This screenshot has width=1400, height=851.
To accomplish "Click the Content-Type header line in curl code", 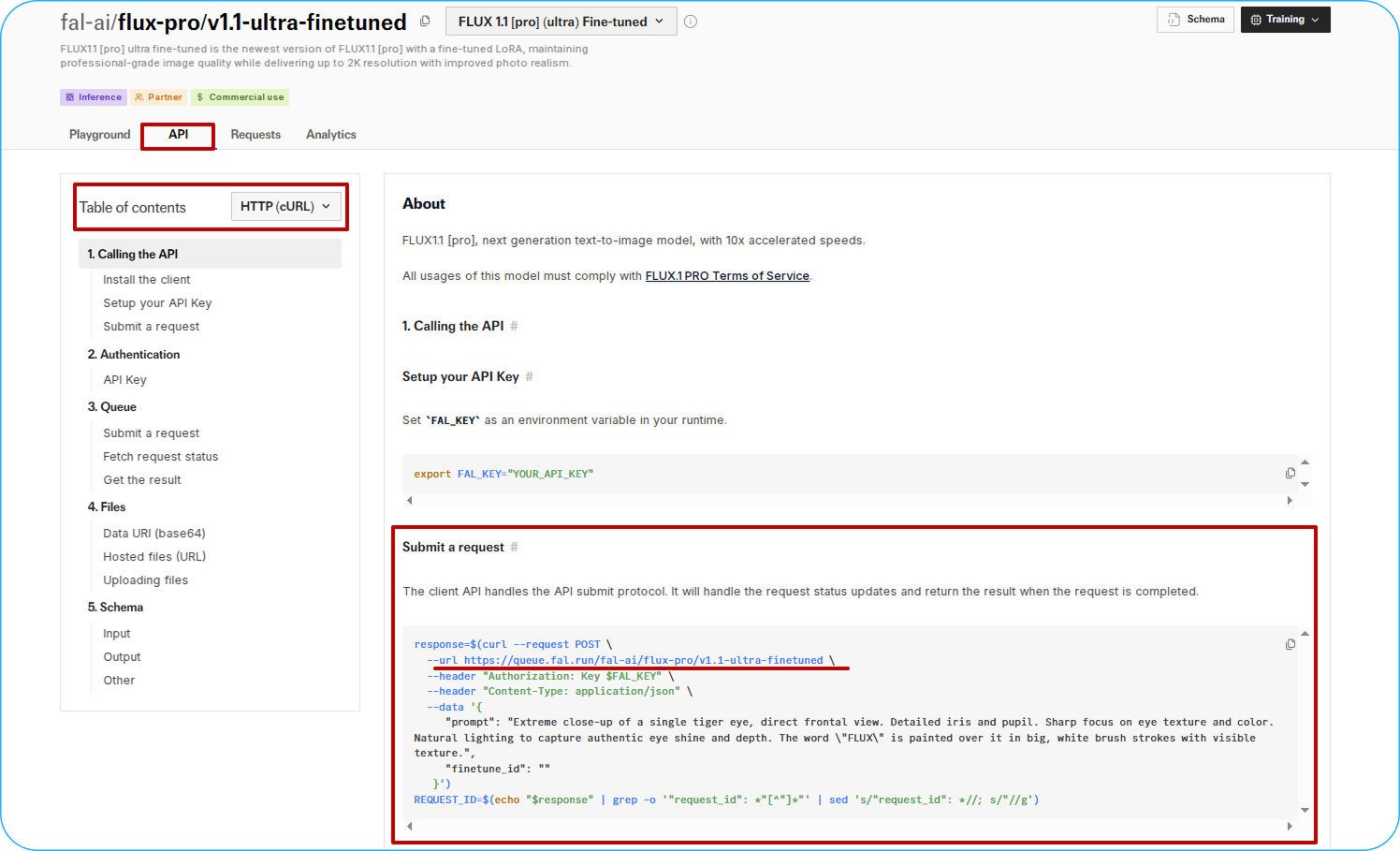I will click(560, 691).
